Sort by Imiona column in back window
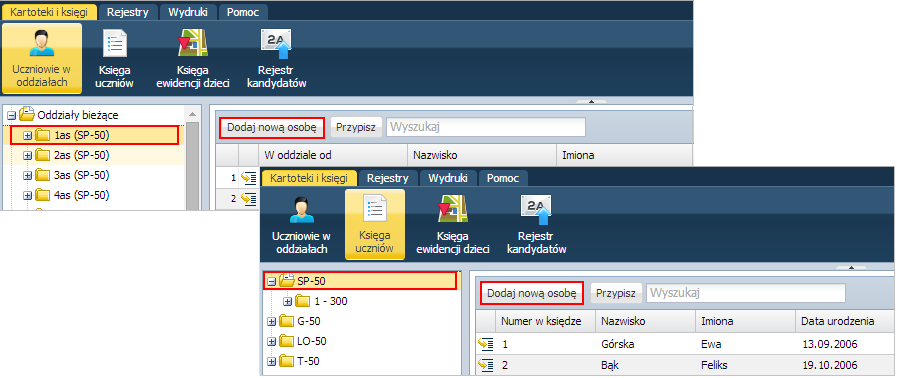This screenshot has height=378, width=897. (624, 155)
